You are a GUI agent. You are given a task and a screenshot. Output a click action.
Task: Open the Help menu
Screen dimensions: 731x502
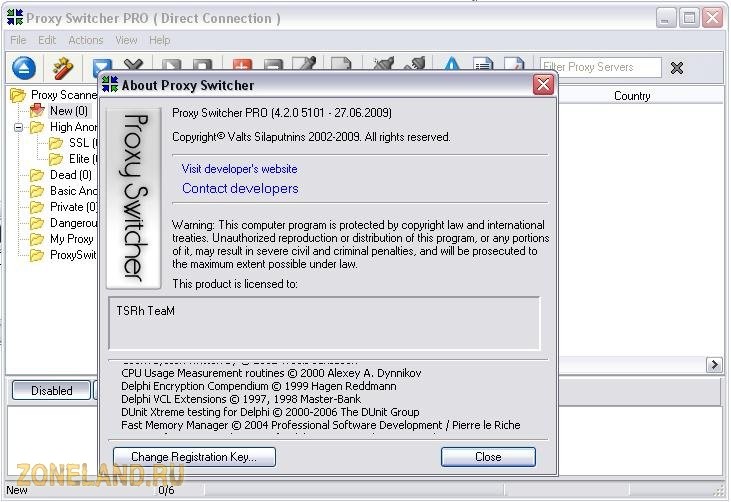click(159, 40)
